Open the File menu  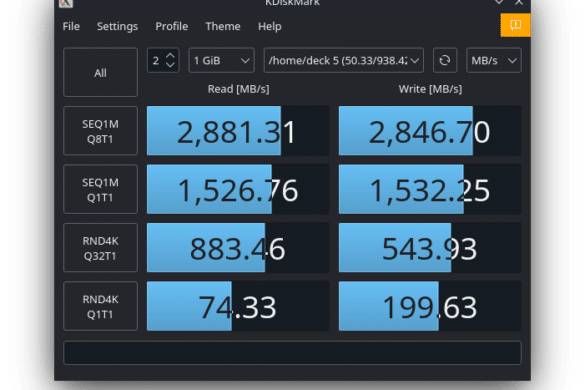coord(71,26)
